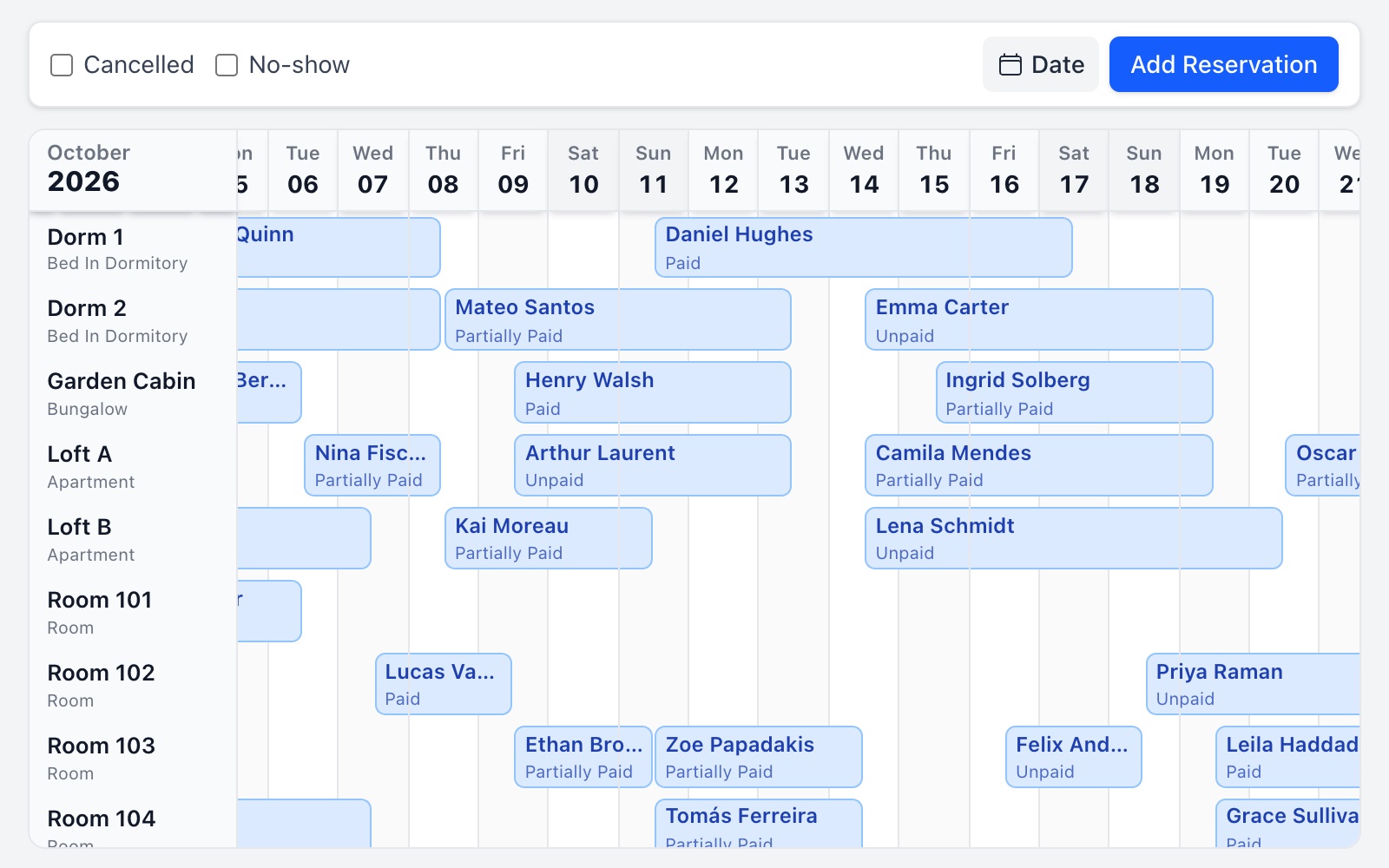Select Camila Mendes reservation block
The image size is (1389, 868).
pos(1039,466)
